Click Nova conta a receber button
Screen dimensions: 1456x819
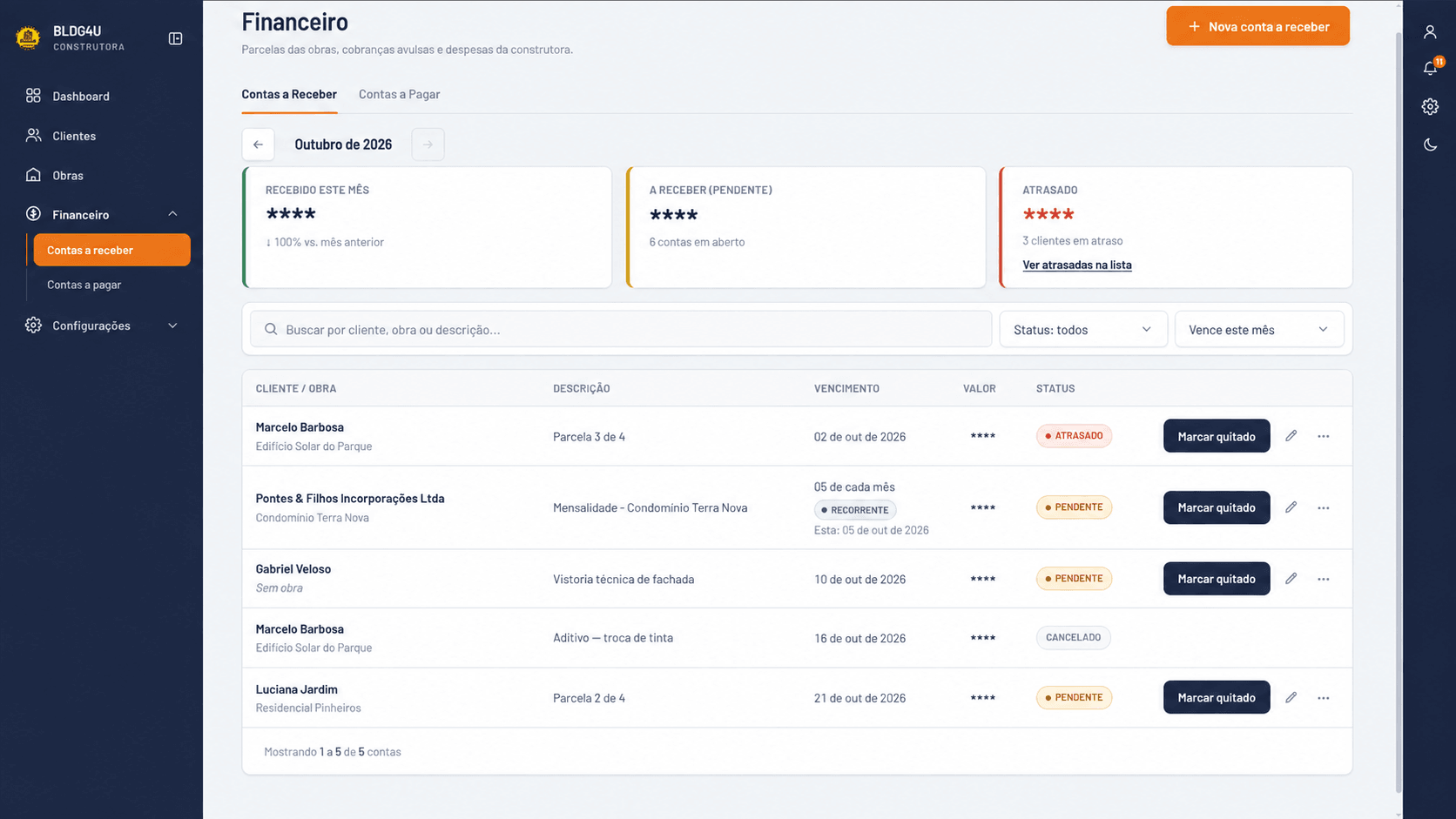1257,26
